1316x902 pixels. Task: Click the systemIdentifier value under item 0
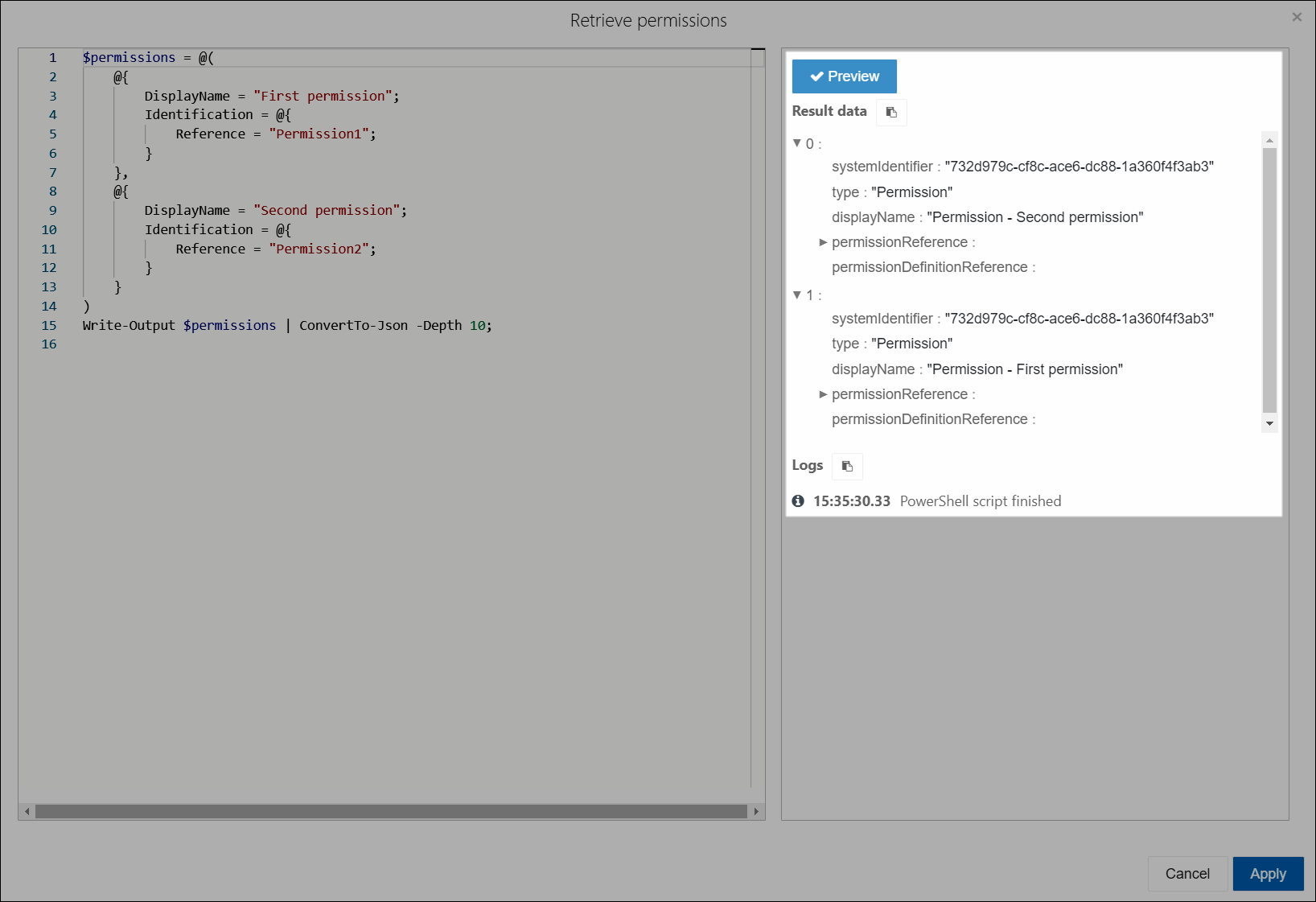tap(1080, 167)
